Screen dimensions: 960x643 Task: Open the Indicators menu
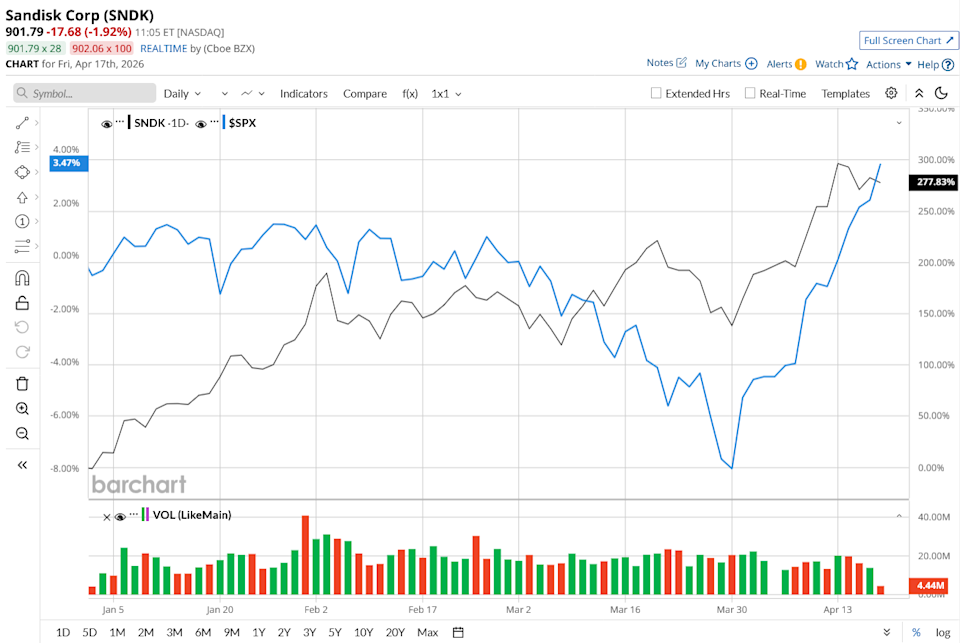tap(303, 93)
